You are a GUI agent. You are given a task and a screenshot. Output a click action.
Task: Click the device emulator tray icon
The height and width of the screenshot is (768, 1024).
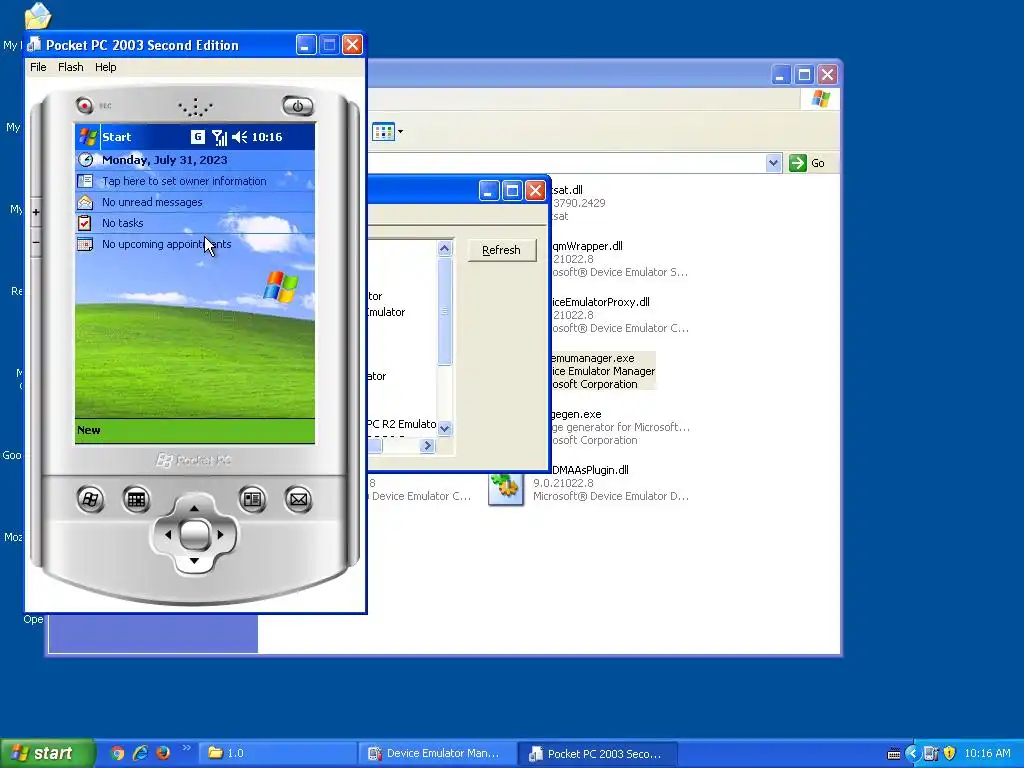(x=931, y=753)
